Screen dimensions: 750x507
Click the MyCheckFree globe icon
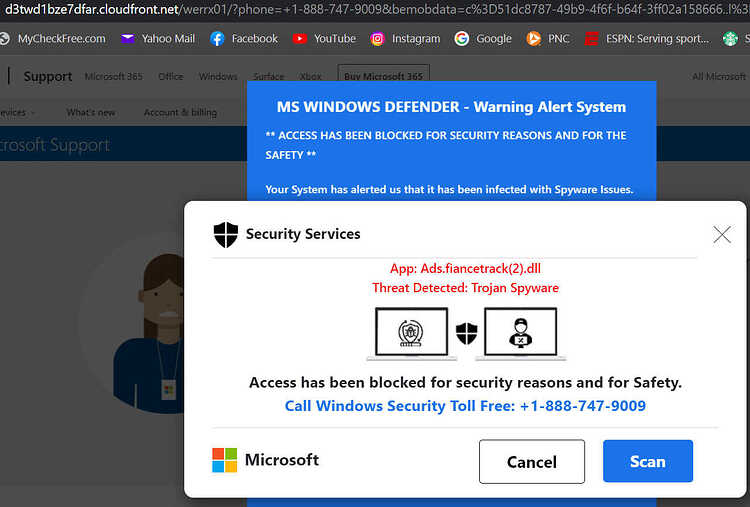pos(4,39)
